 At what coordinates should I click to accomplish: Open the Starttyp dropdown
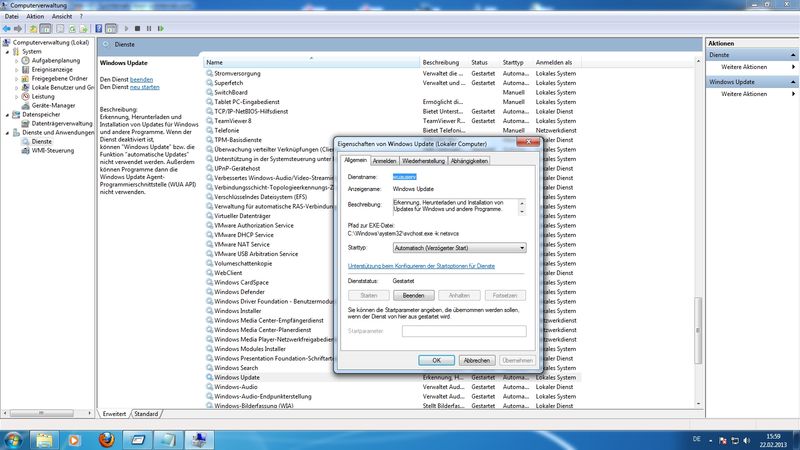459,247
